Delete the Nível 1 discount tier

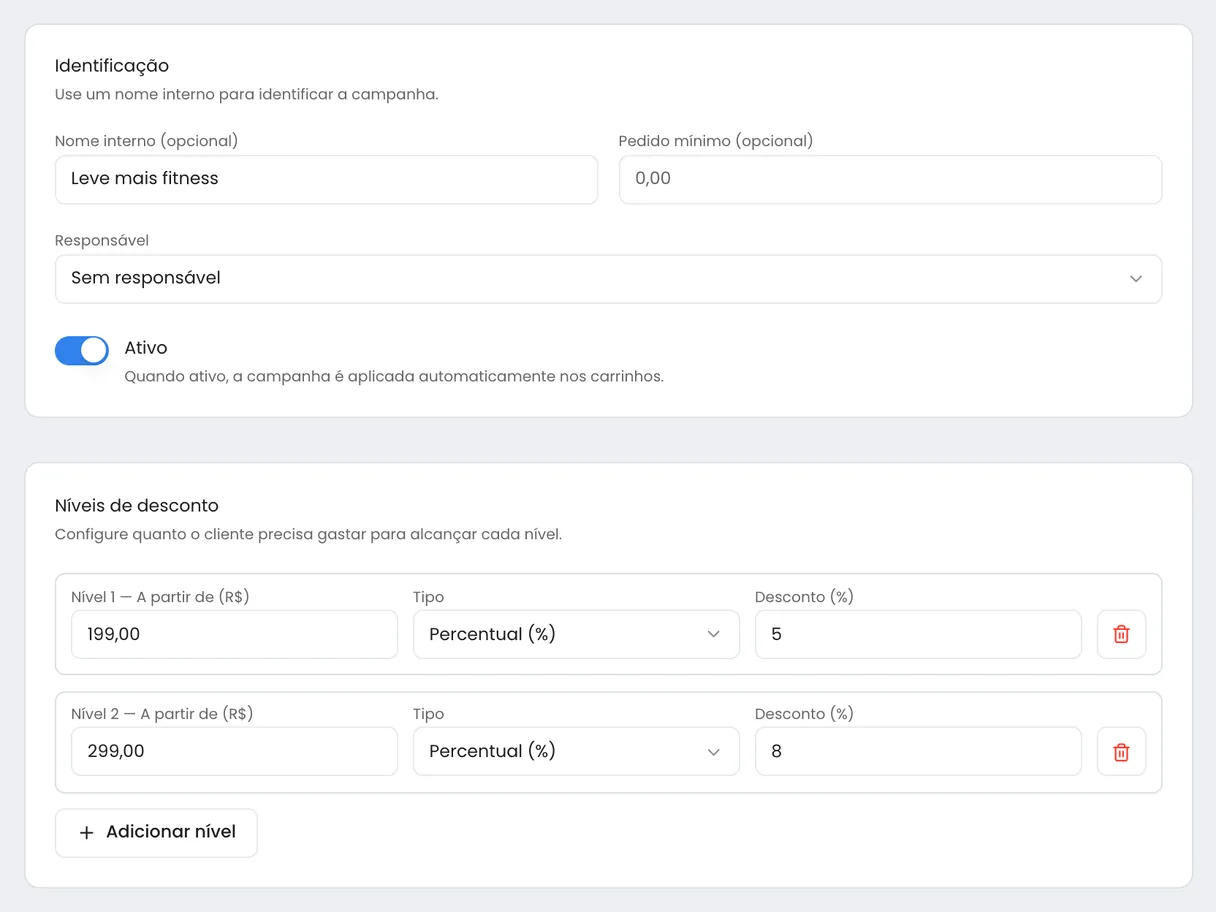(1121, 634)
